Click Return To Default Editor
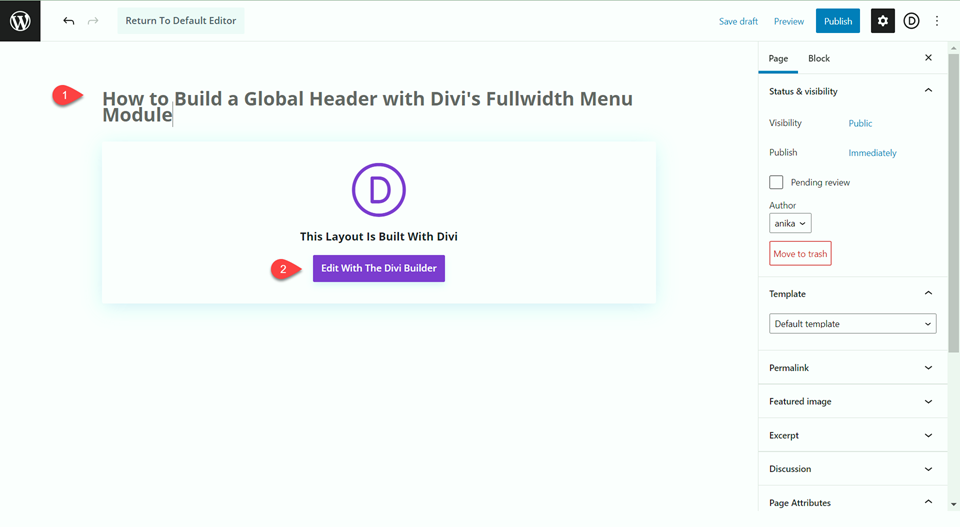 tap(181, 21)
